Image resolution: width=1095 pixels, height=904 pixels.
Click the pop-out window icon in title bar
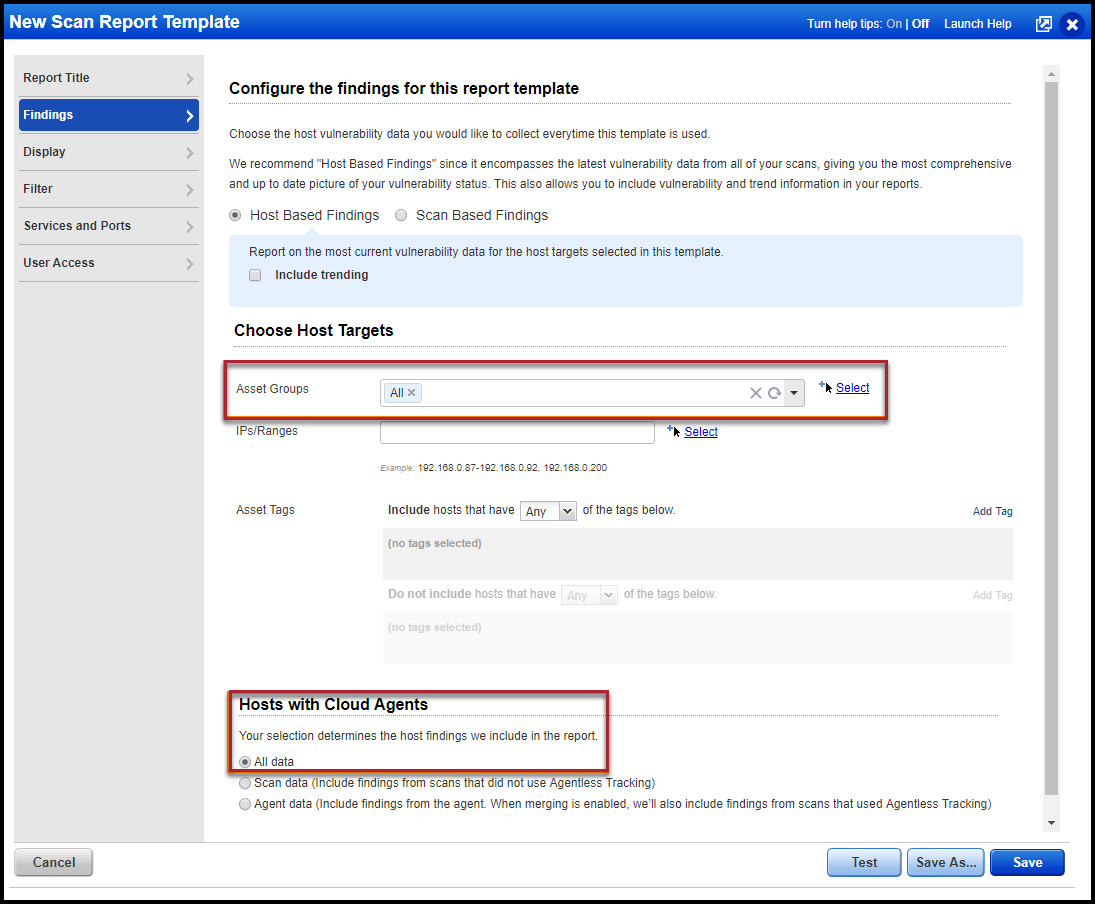[1043, 23]
